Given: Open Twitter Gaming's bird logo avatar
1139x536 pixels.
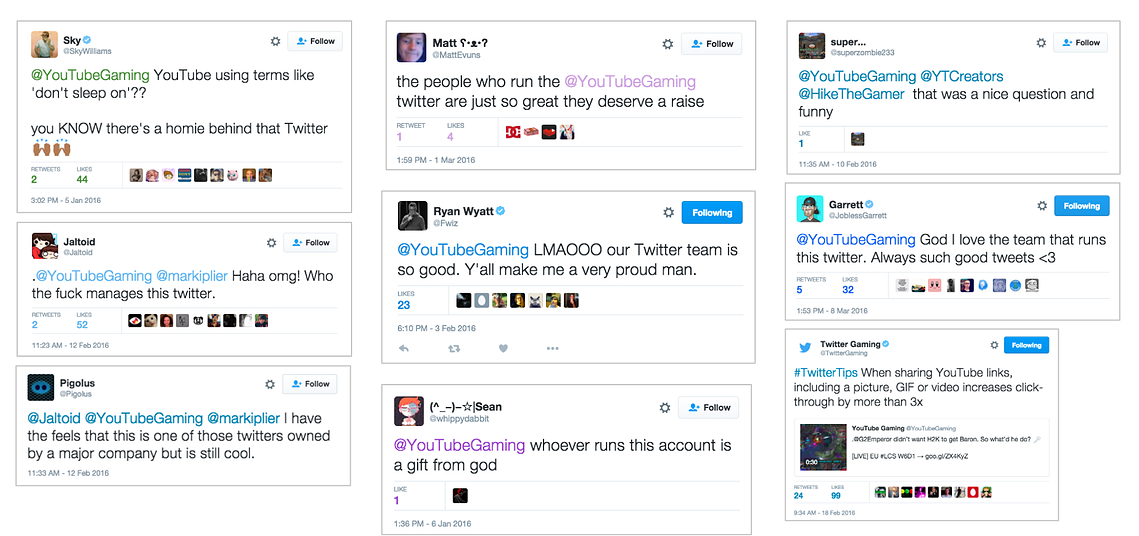Looking at the screenshot, I should click(805, 346).
